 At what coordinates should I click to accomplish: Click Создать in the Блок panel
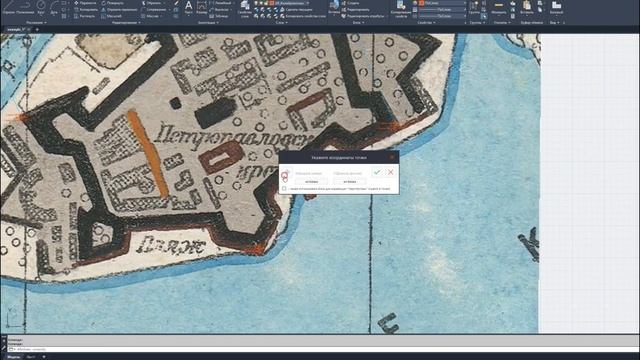pyautogui.click(x=350, y=3)
